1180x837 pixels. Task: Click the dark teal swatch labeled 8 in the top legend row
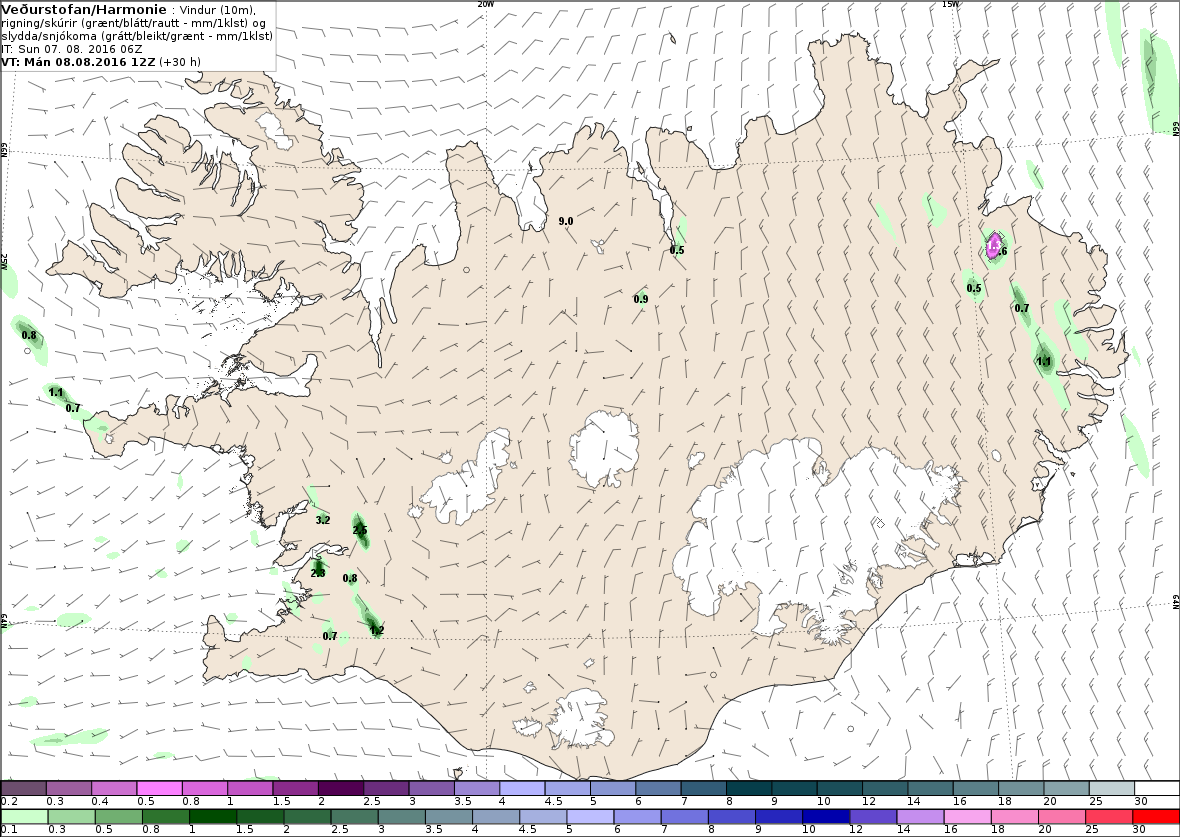click(x=749, y=788)
